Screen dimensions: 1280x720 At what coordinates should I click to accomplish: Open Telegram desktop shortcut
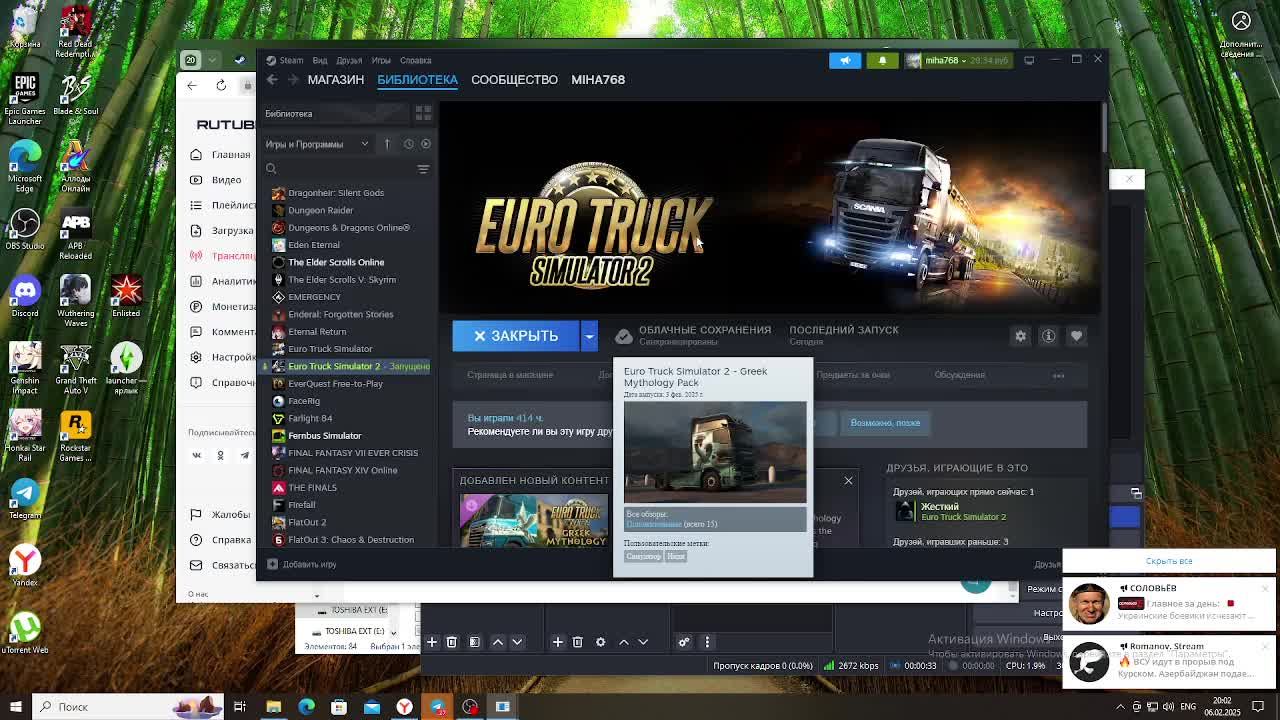pyautogui.click(x=25, y=498)
